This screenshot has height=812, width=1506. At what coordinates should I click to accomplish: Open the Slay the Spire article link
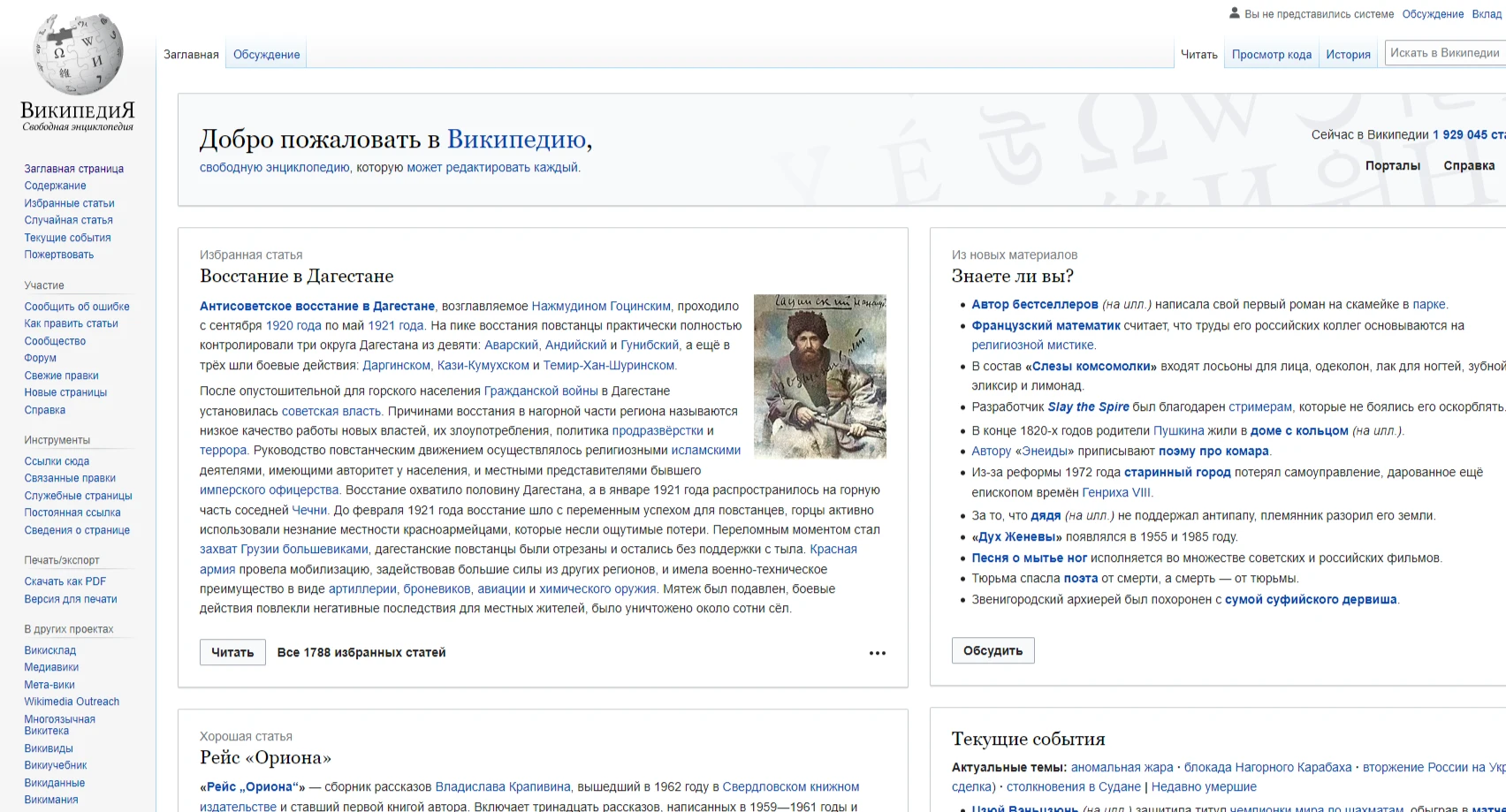pos(1088,407)
